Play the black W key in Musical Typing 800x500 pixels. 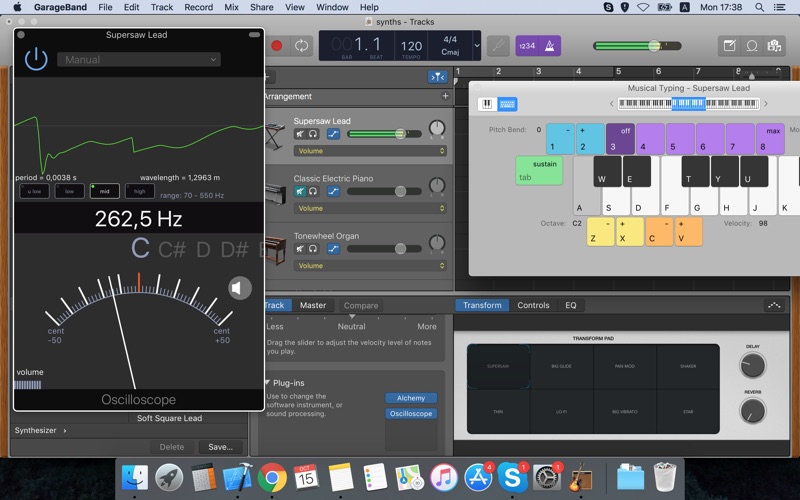click(x=607, y=171)
